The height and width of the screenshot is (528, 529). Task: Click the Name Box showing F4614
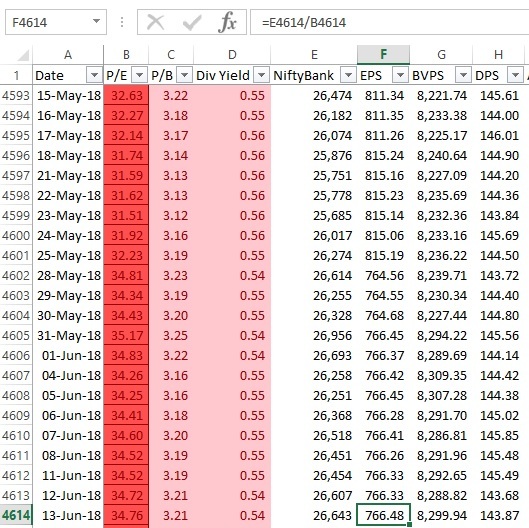[x=56, y=22]
